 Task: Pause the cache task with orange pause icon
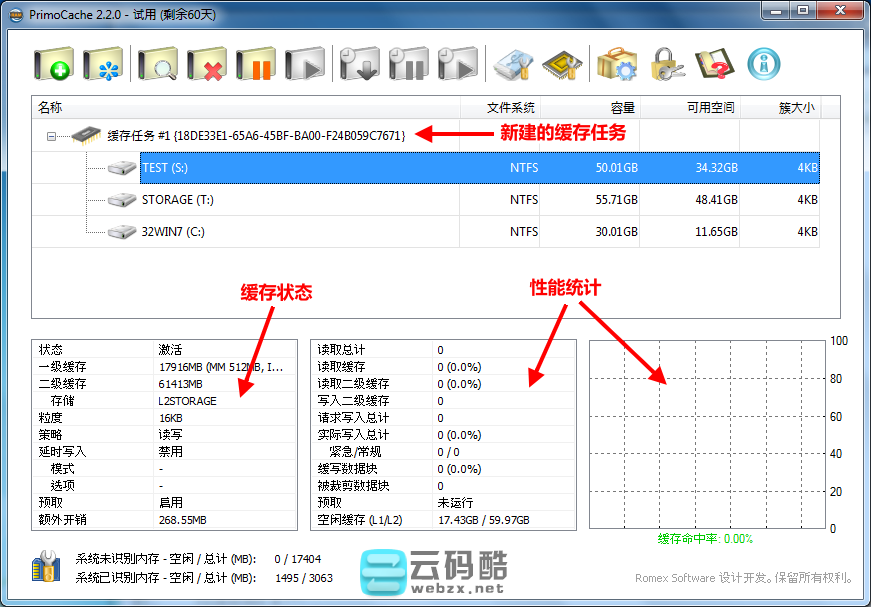point(256,65)
